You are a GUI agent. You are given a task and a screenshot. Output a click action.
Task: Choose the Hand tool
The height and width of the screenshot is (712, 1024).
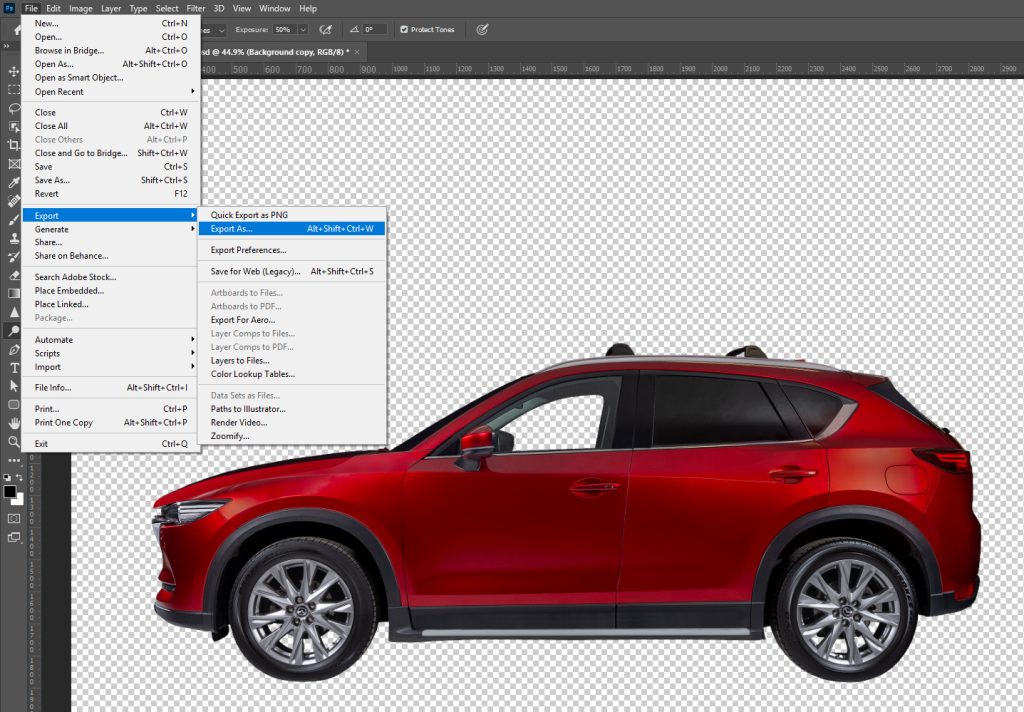point(14,423)
